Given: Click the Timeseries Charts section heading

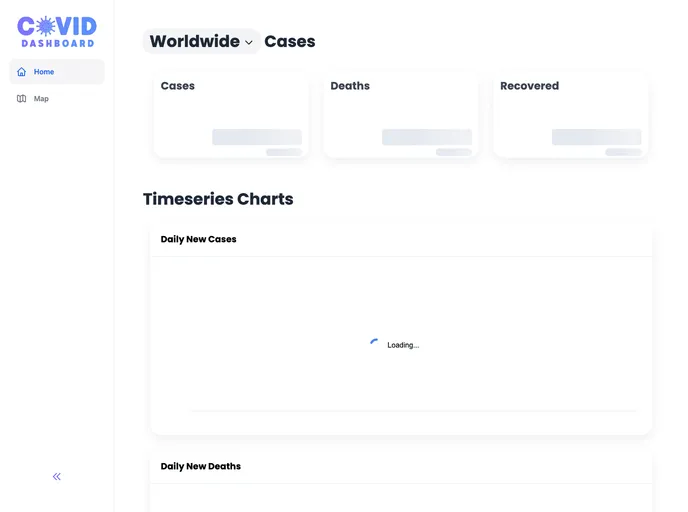Looking at the screenshot, I should [218, 199].
